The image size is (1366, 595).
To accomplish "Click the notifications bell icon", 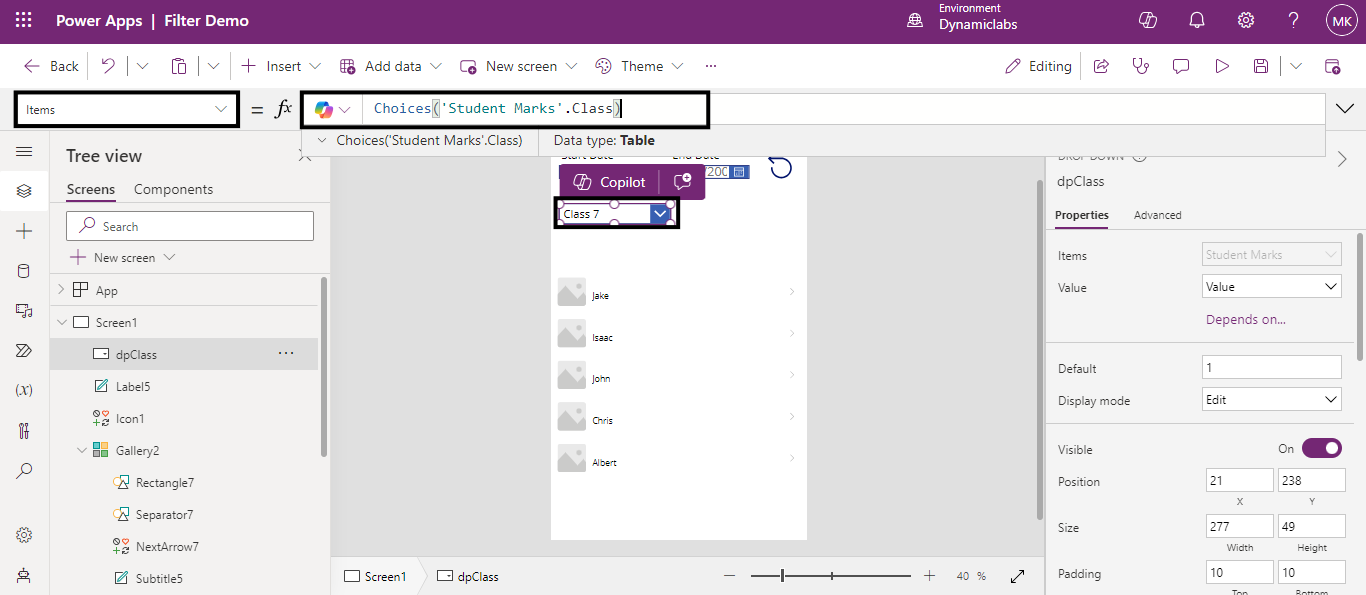I will [x=1196, y=20].
